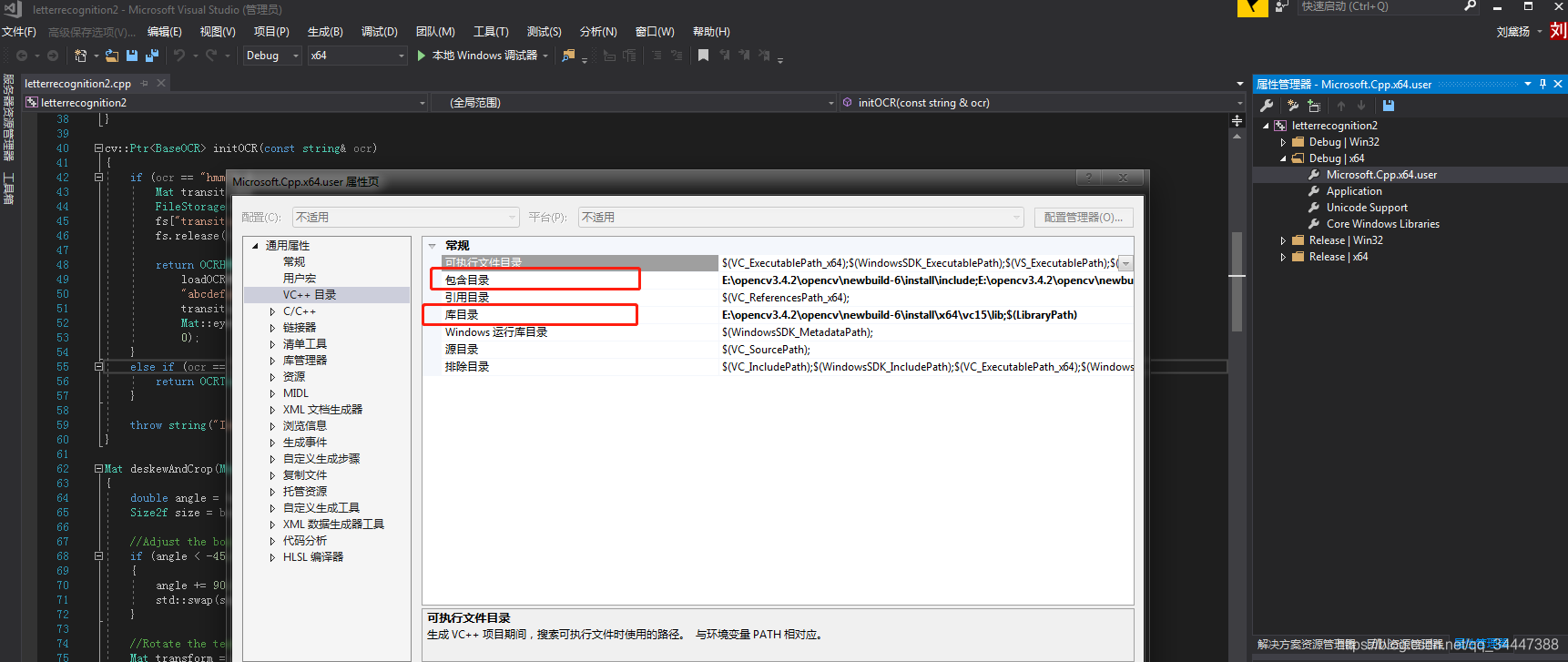The image size is (1568, 662).
Task: Click the blue Save icon in Property Manager
Action: [x=1389, y=106]
